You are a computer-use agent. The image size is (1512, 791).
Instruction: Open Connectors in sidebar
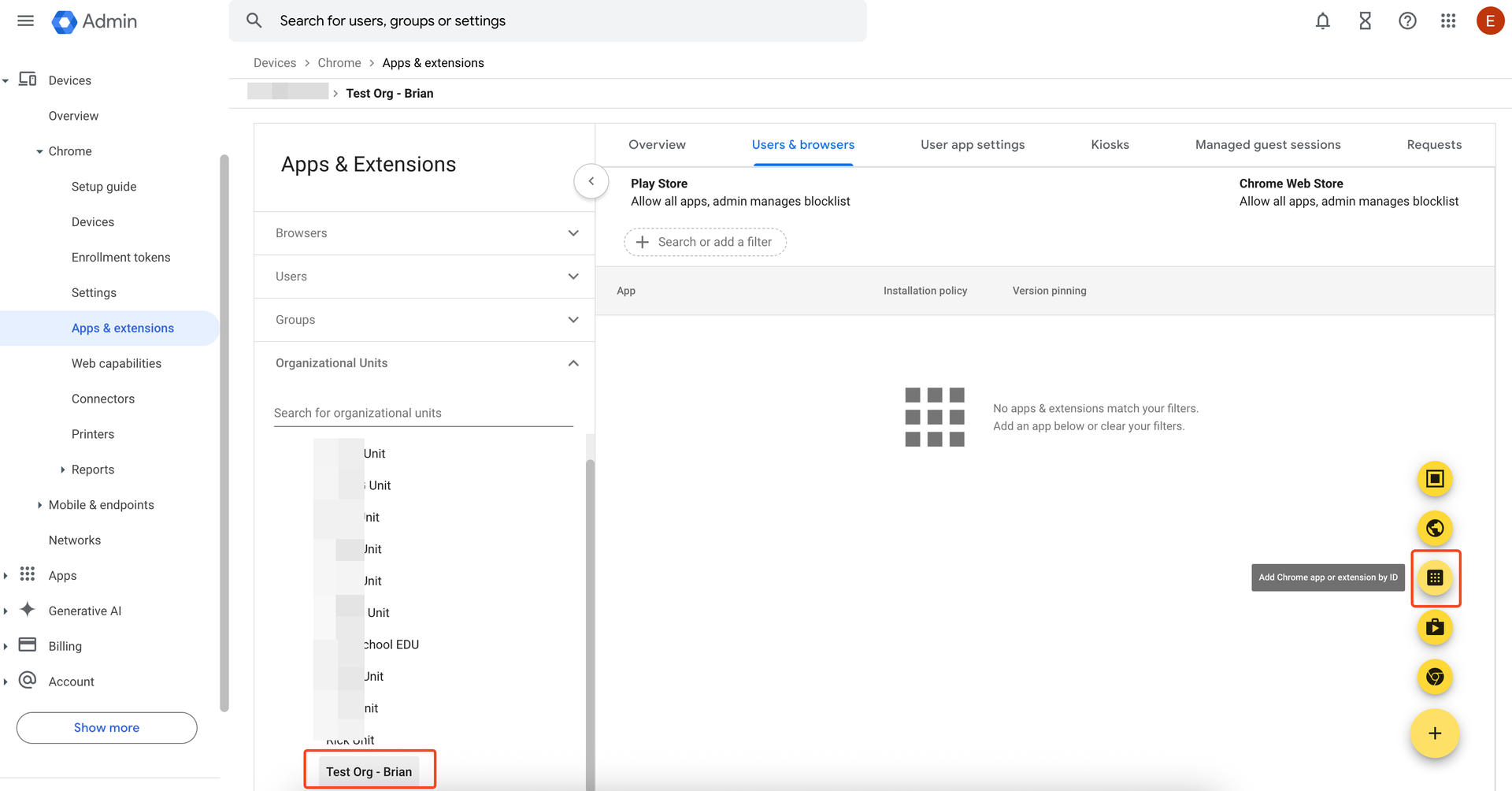click(103, 399)
